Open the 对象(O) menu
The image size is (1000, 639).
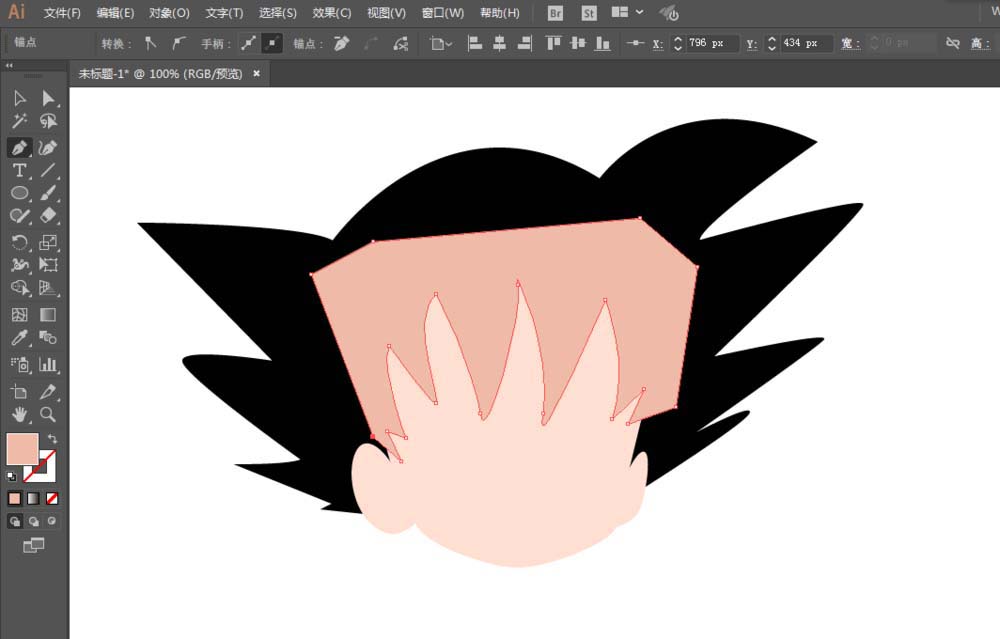pyautogui.click(x=169, y=13)
